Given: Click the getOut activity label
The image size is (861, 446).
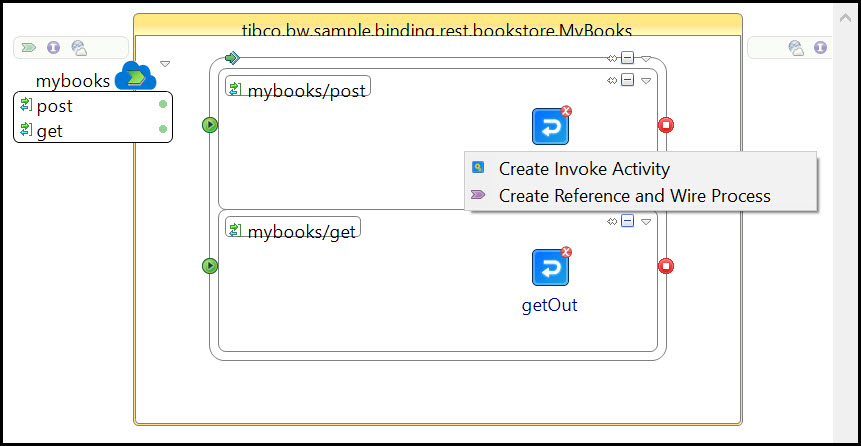Looking at the screenshot, I should point(550,305).
